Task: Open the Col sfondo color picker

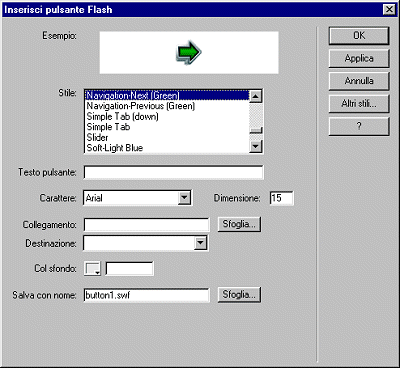Action: (x=93, y=268)
